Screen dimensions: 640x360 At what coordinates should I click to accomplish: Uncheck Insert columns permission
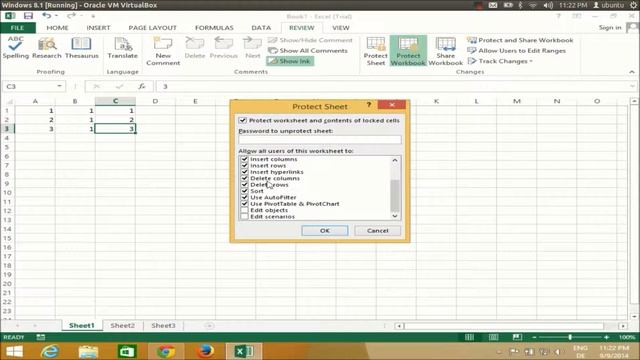click(x=244, y=159)
